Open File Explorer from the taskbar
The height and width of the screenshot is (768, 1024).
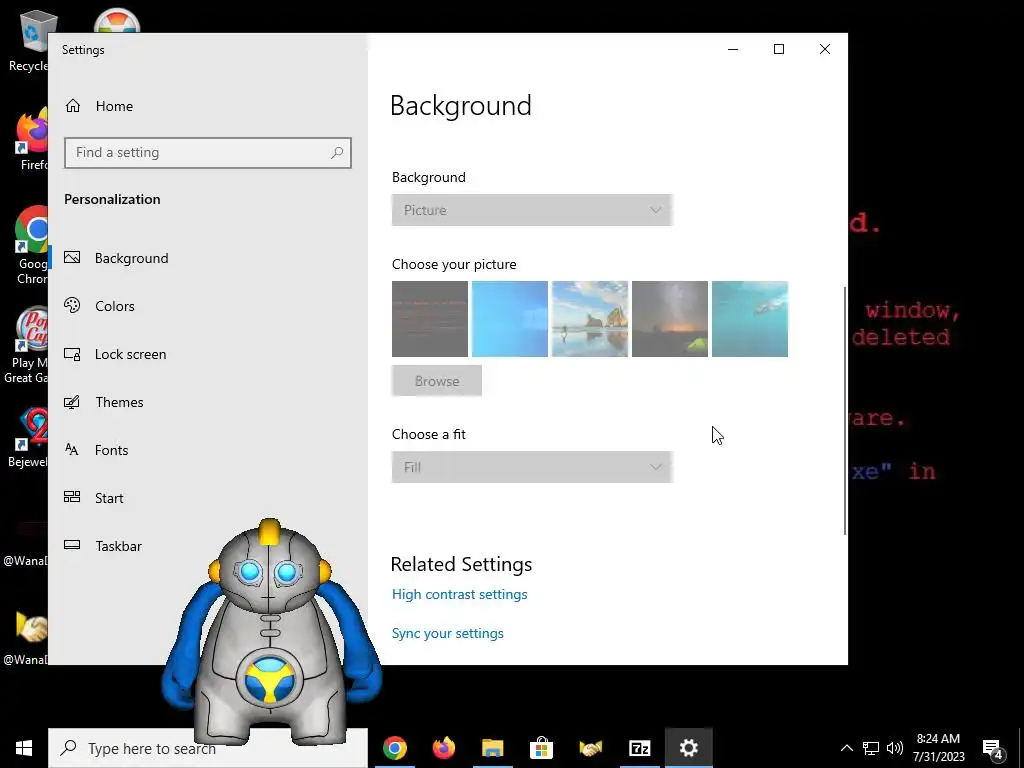tap(493, 748)
